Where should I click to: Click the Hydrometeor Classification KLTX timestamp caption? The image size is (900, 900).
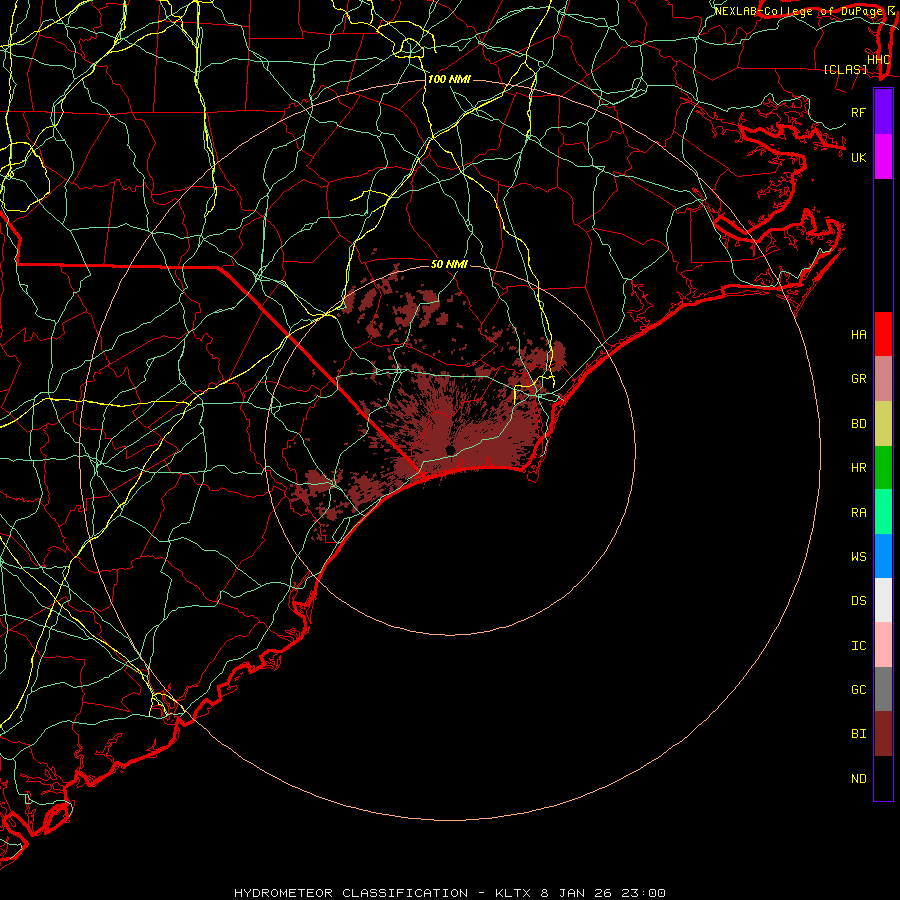tap(450, 893)
